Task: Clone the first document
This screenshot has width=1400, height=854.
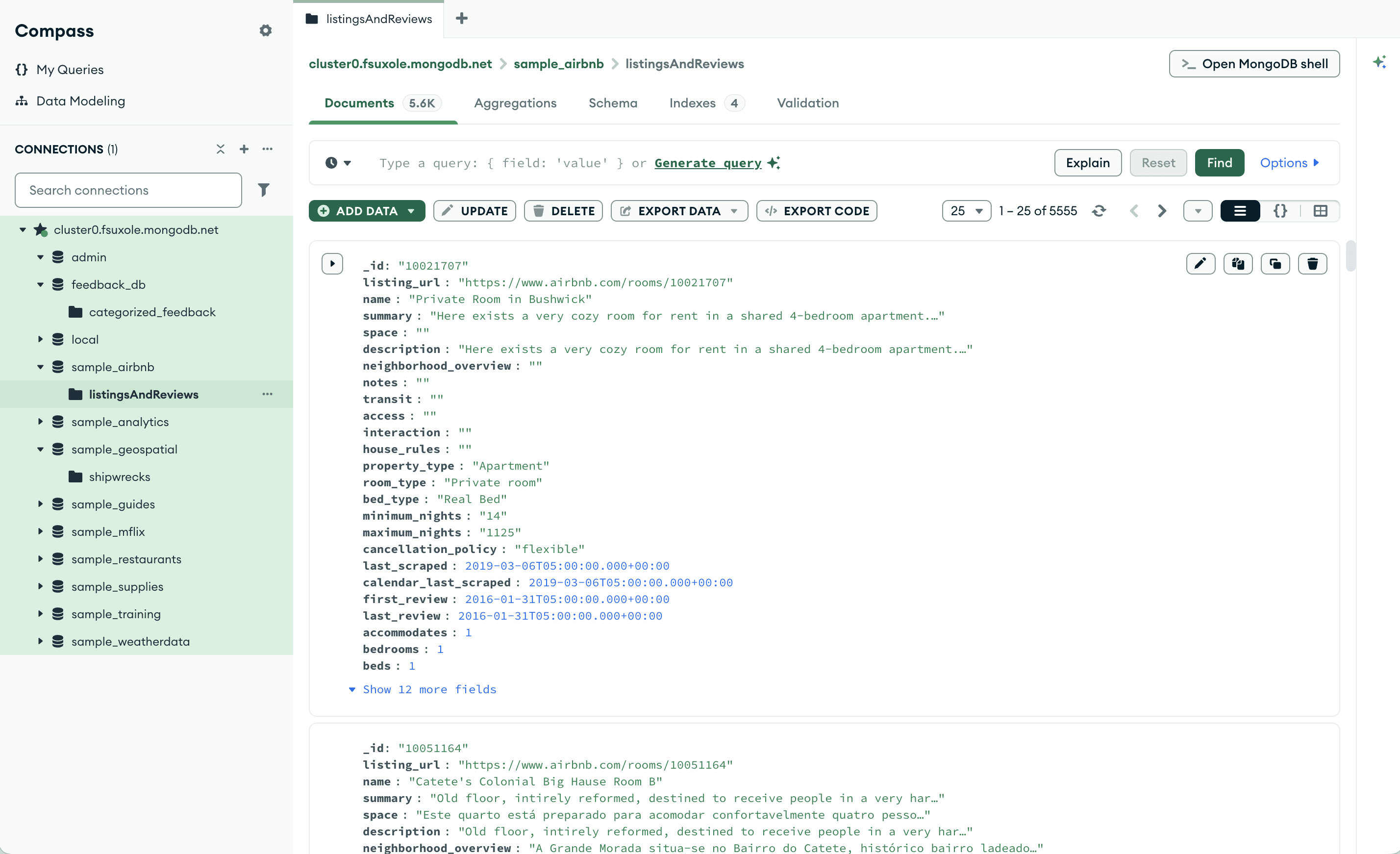Action: click(x=1275, y=264)
